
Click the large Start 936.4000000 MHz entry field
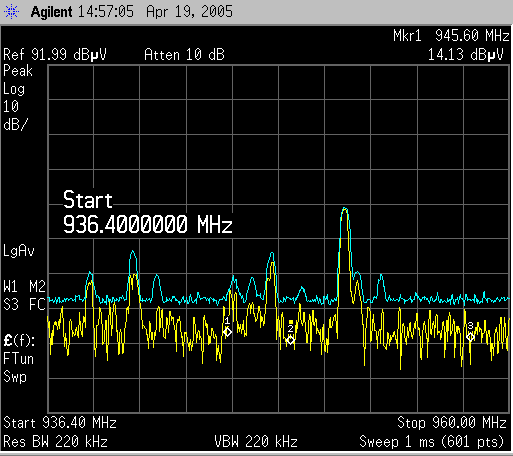[x=147, y=212]
